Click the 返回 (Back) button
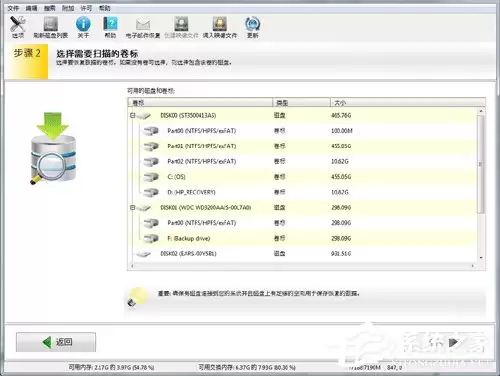The height and width of the screenshot is (376, 500). [x=56, y=342]
